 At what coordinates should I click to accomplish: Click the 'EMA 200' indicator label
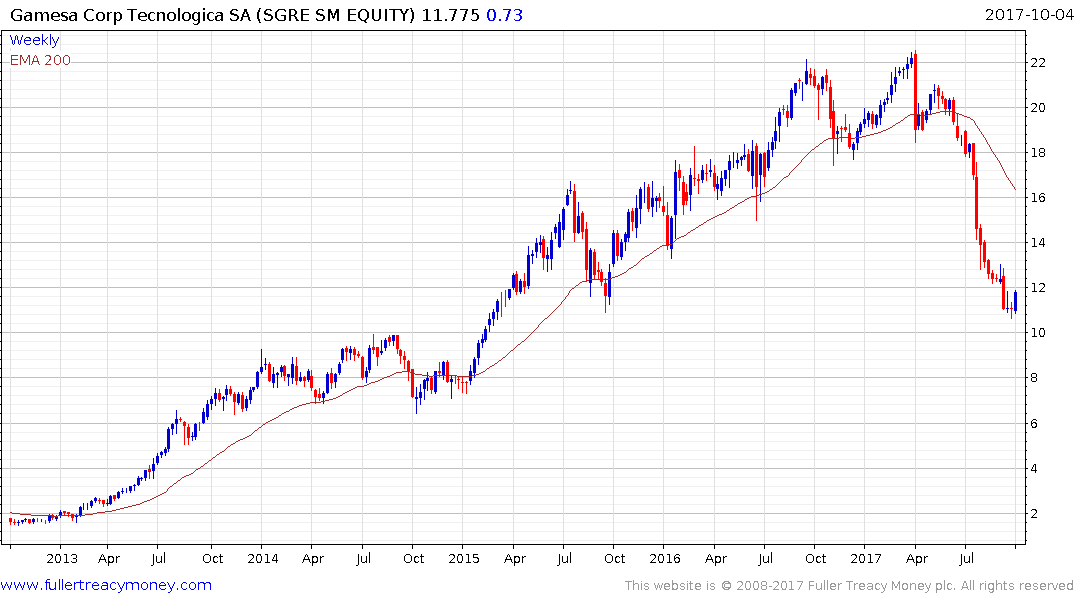(40, 60)
